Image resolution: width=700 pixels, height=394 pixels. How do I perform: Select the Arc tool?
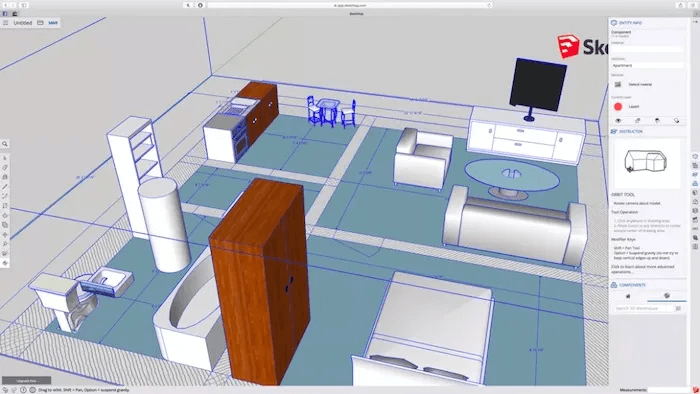(x=5, y=196)
